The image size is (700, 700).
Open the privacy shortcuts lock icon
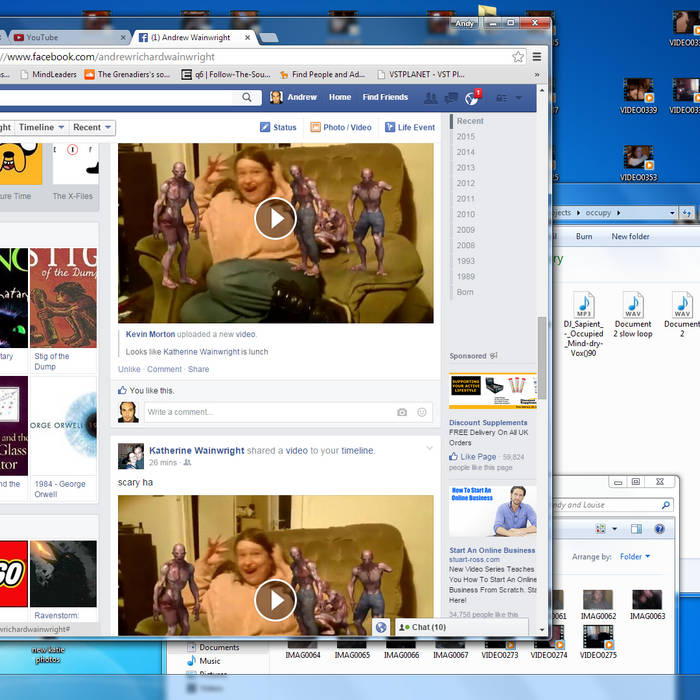click(502, 98)
